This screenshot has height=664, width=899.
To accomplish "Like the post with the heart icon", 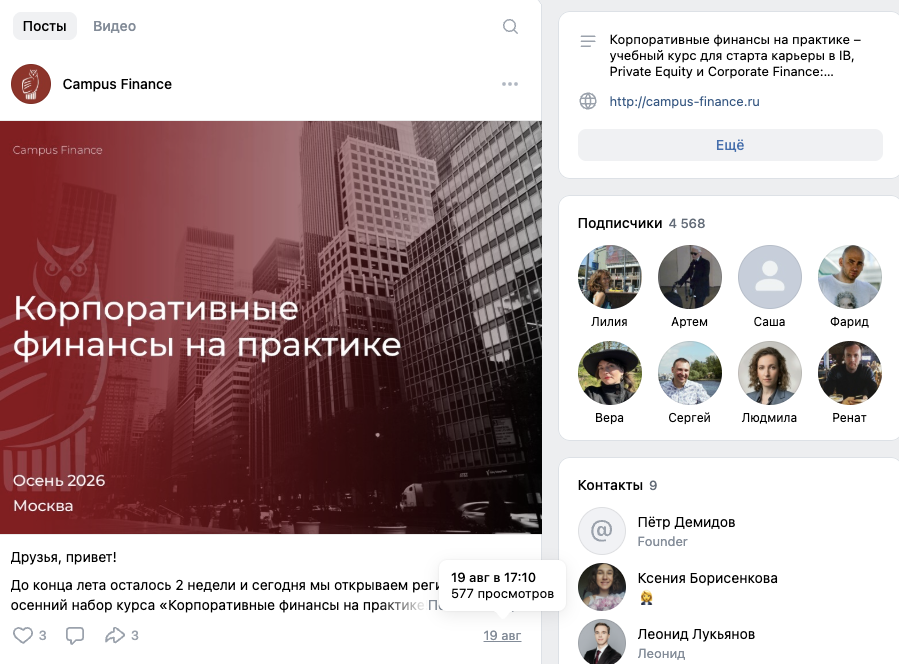I will tap(23, 635).
